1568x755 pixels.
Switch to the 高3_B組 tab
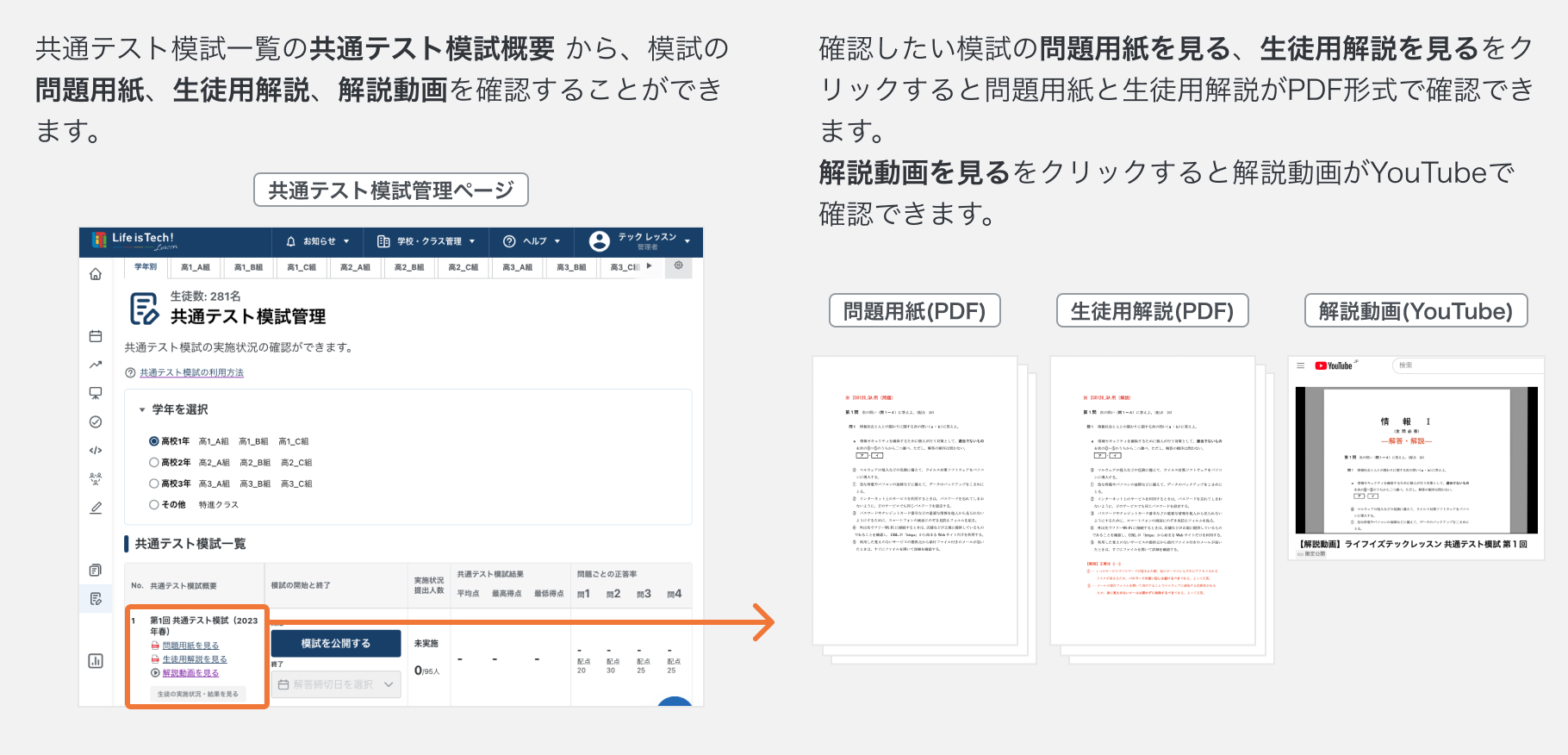571,267
